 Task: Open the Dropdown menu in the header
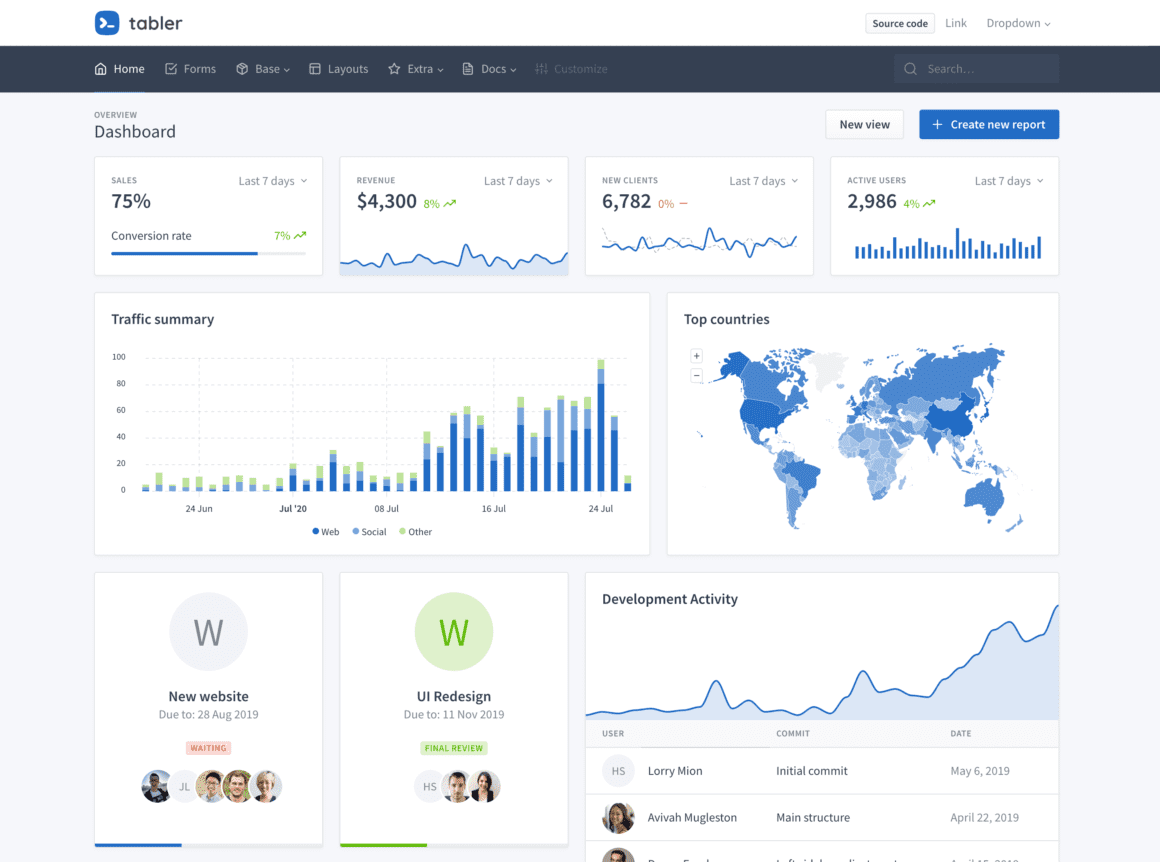click(x=1018, y=22)
